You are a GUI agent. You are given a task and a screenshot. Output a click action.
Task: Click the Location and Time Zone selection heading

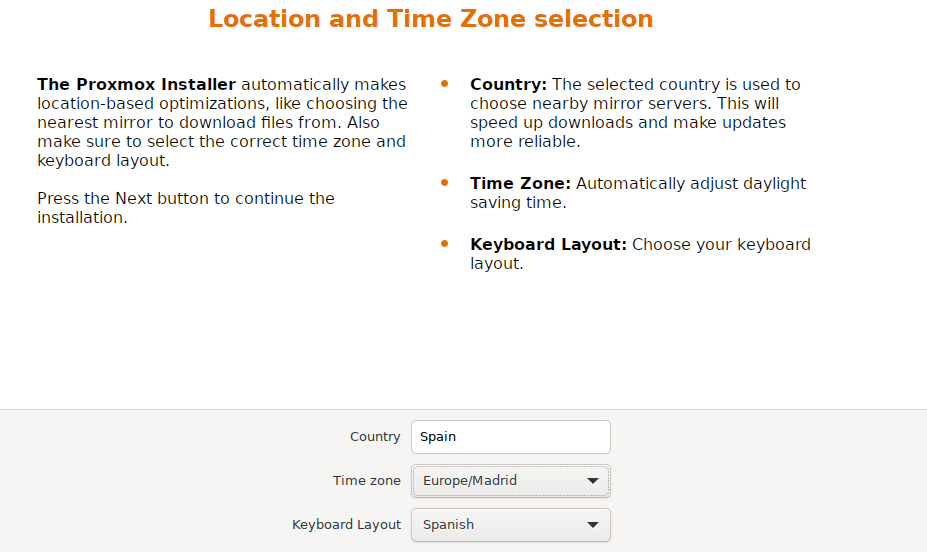click(430, 19)
